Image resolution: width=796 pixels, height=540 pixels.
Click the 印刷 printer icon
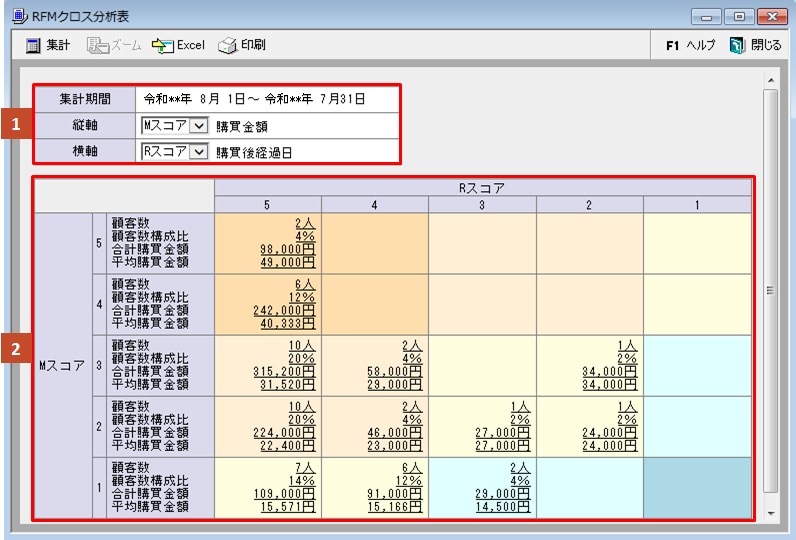227,46
